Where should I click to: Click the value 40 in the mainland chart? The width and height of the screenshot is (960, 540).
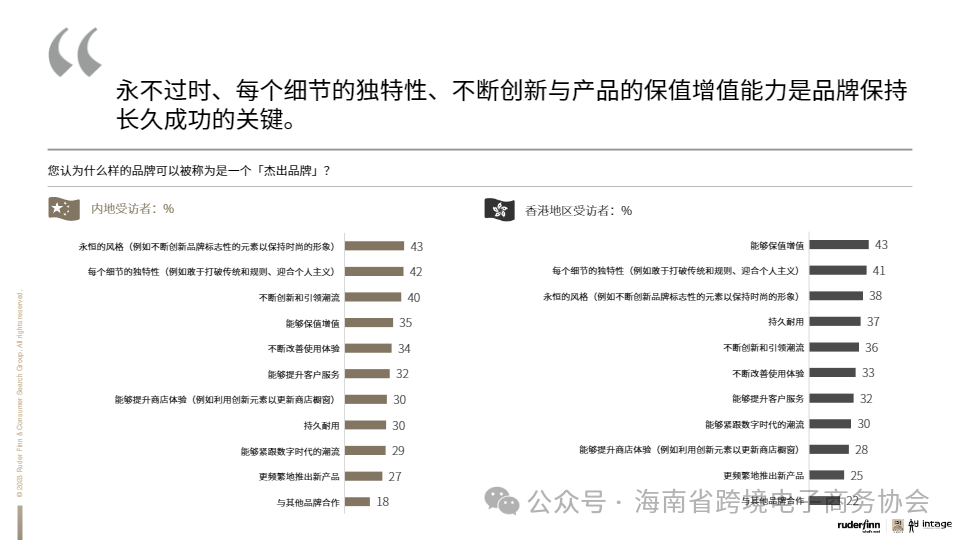414,298
